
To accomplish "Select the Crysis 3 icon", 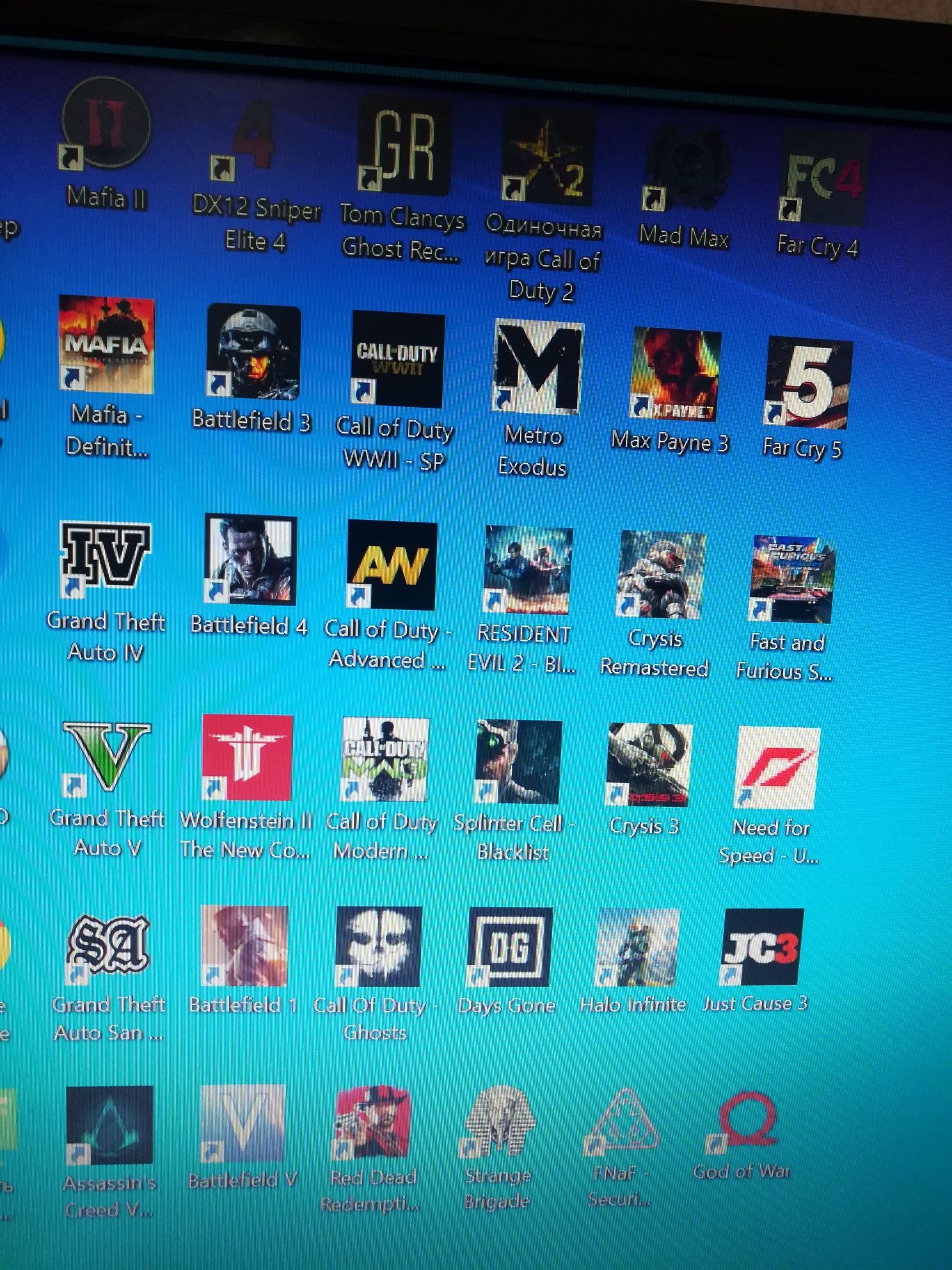I will click(649, 766).
